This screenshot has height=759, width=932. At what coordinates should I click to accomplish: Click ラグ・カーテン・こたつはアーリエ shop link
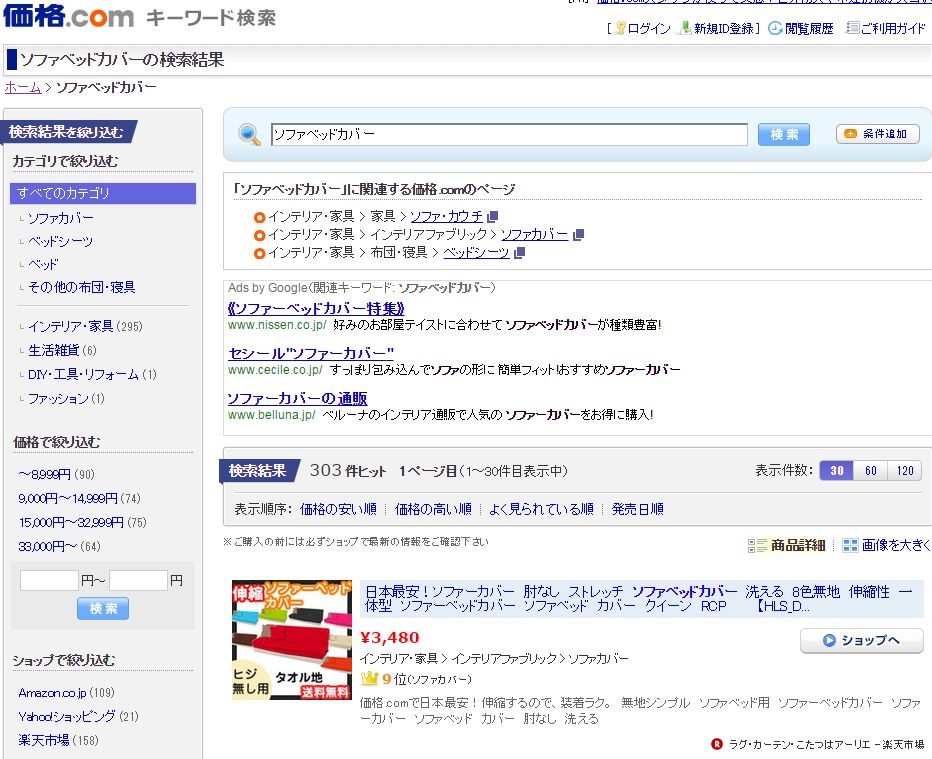826,744
